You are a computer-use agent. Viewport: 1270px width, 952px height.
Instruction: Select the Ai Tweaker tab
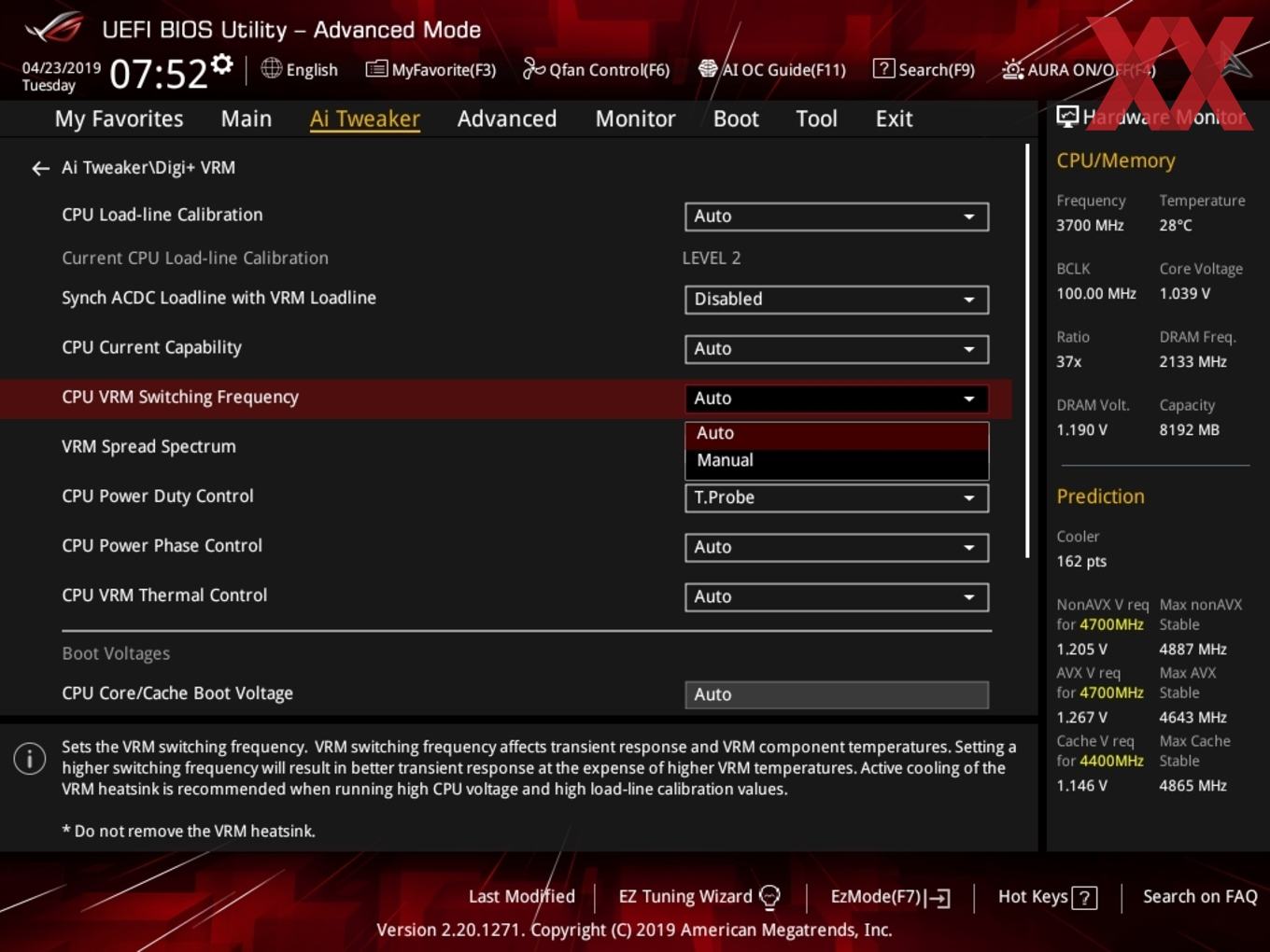(x=365, y=119)
